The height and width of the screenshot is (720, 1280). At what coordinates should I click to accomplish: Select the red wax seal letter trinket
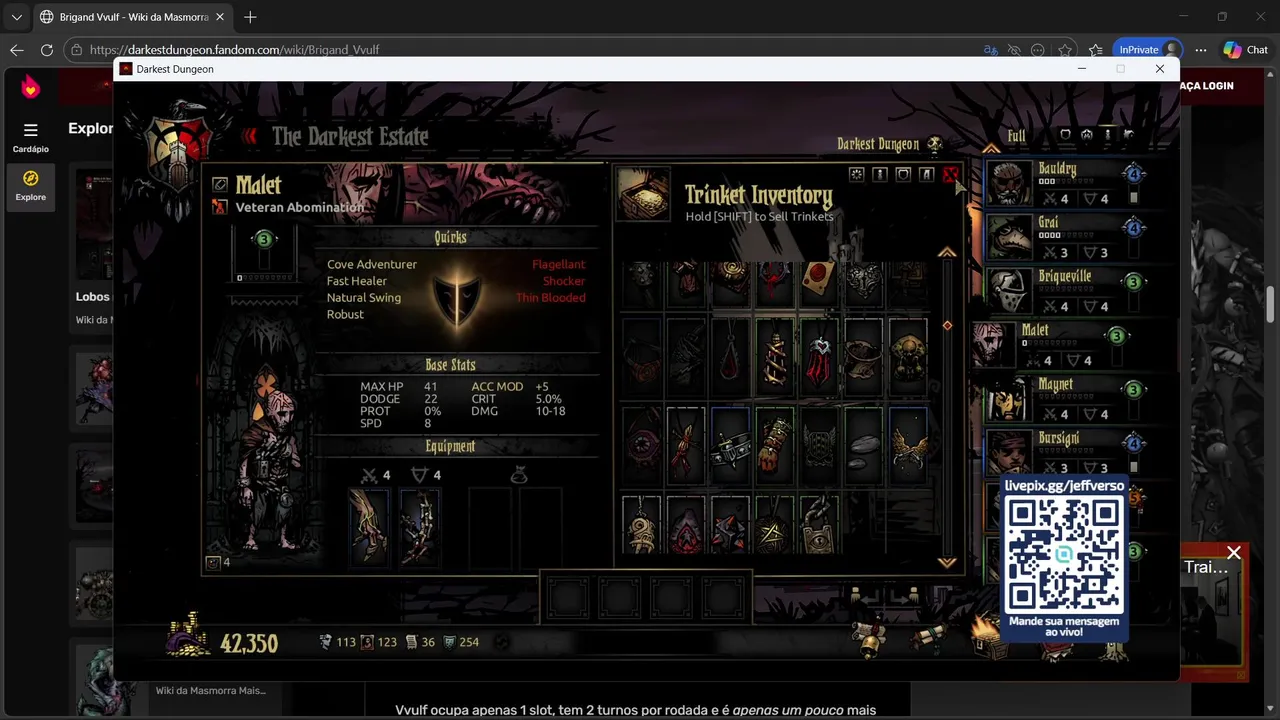coord(819,282)
